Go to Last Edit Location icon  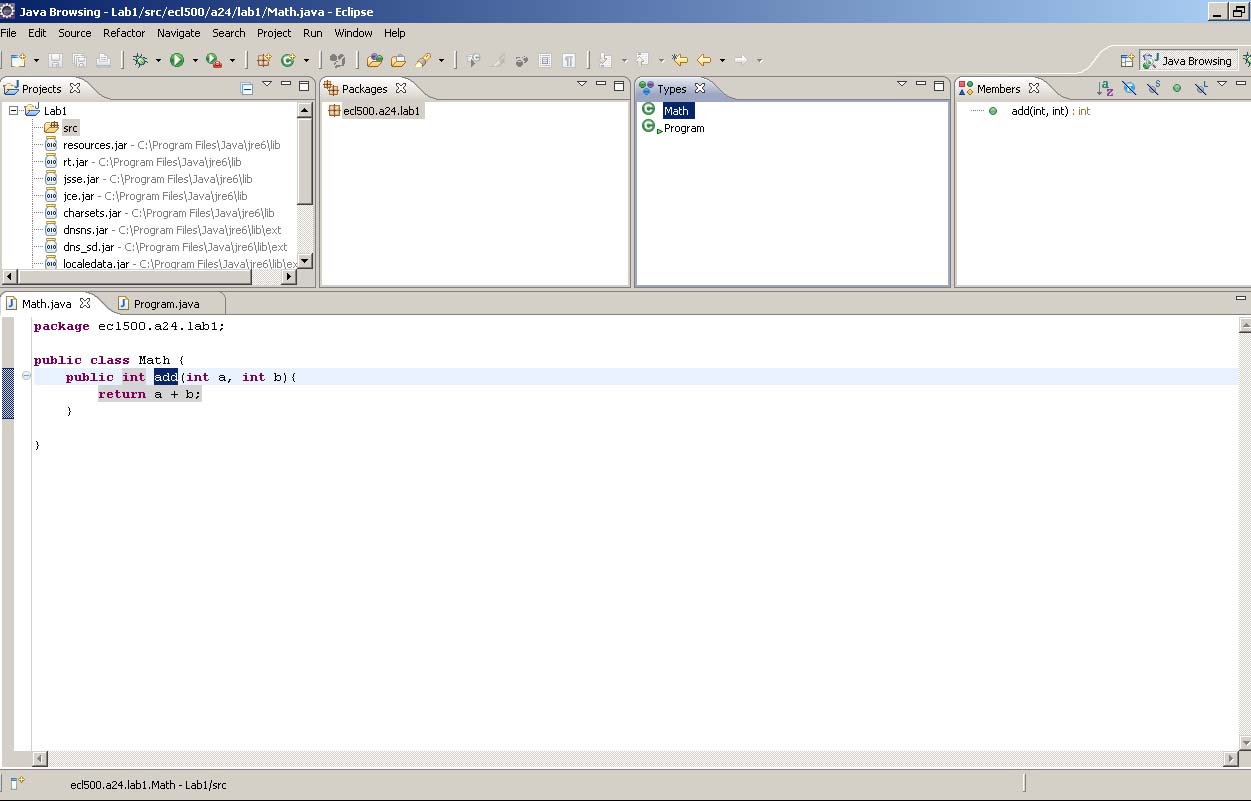680,60
